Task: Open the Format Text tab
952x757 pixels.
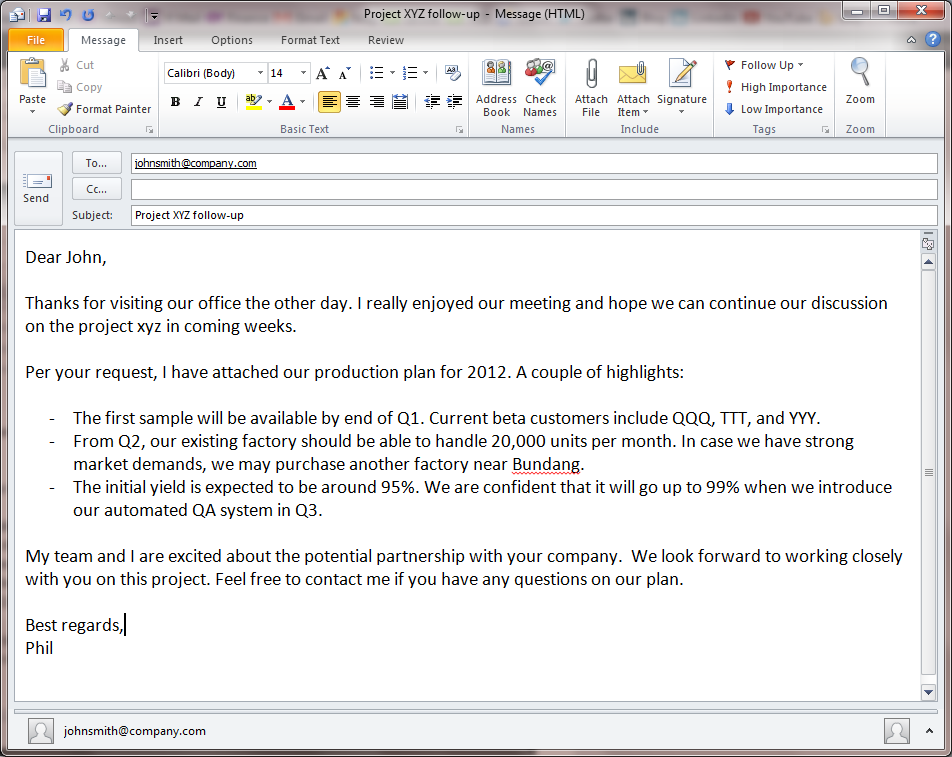Action: tap(310, 40)
